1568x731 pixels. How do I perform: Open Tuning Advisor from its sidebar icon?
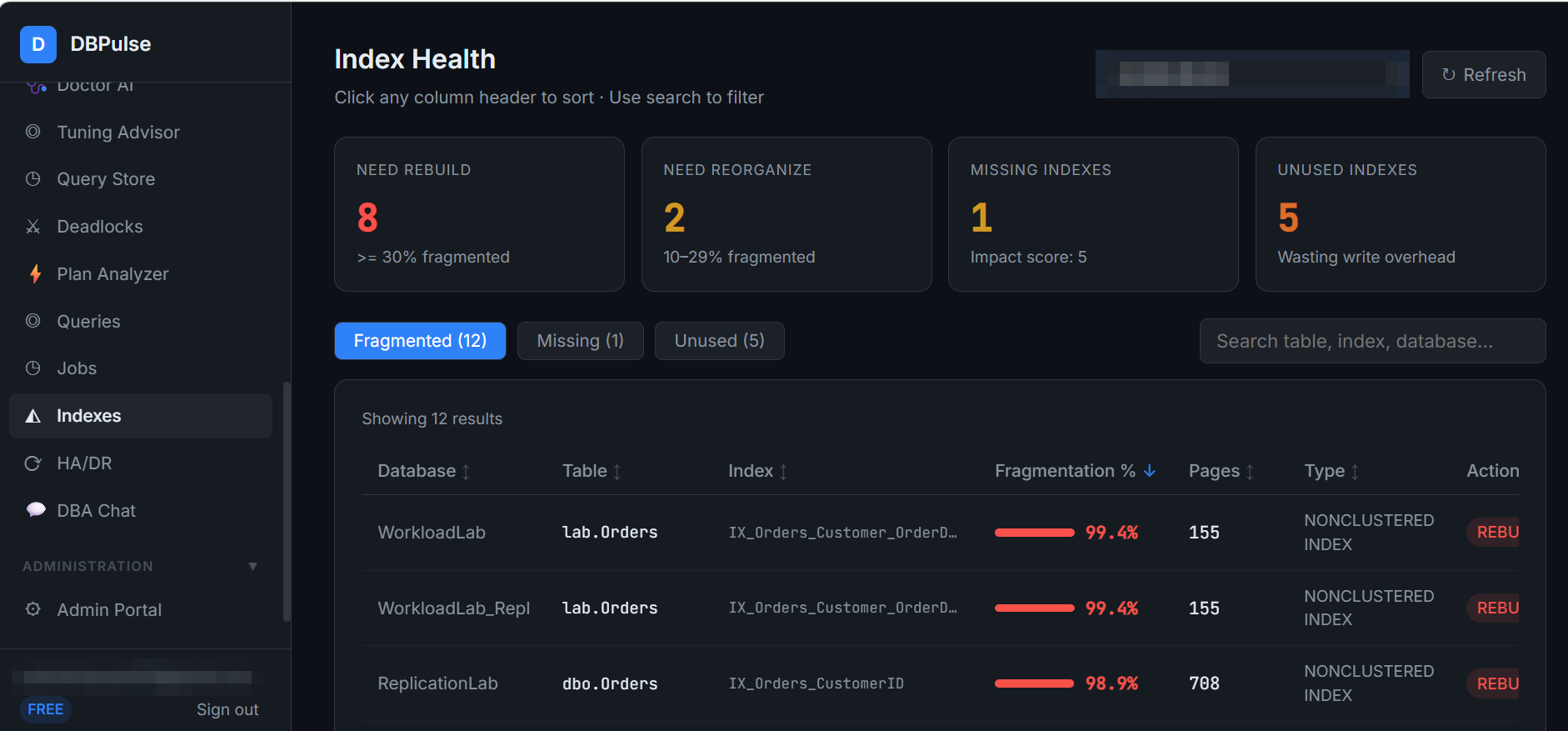[33, 132]
